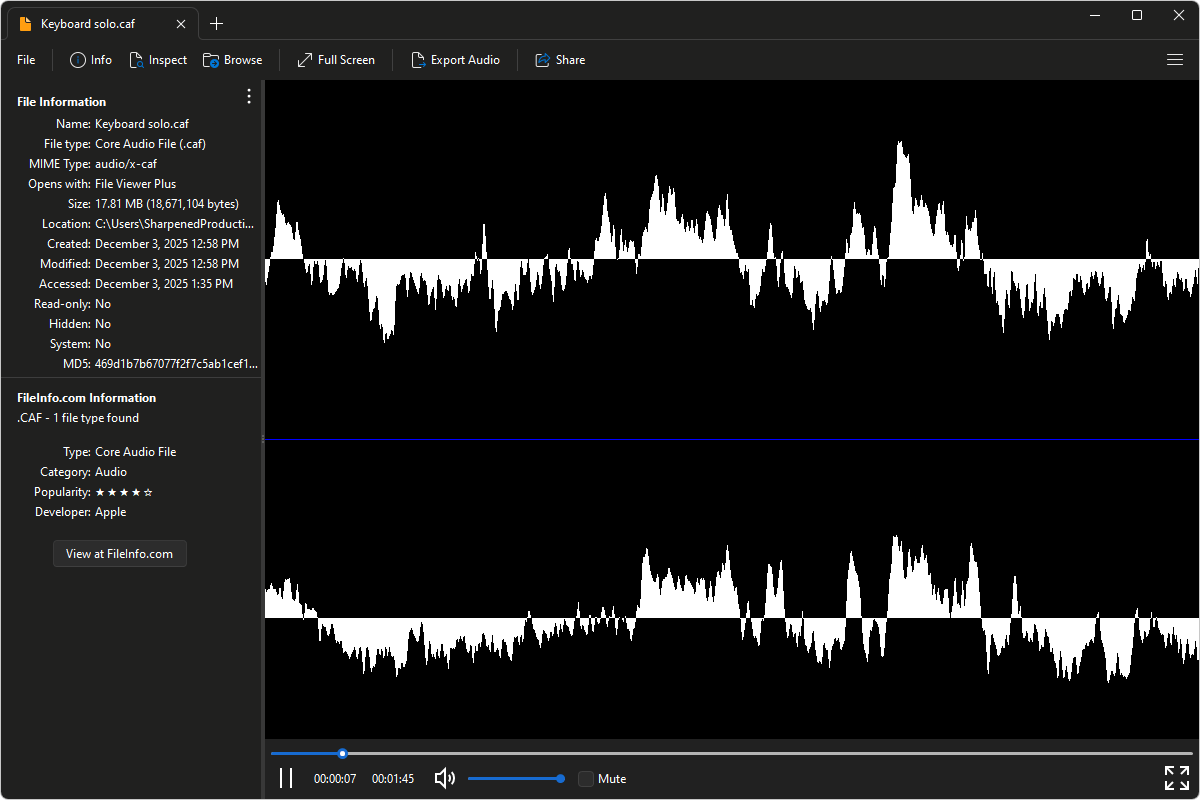The image size is (1200, 800).
Task: Click the speaker icon to mute audio
Action: pos(444,778)
